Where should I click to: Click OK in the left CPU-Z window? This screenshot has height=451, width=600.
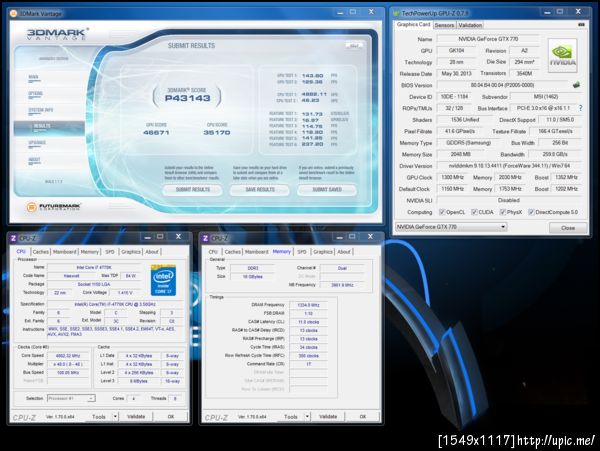(171, 416)
